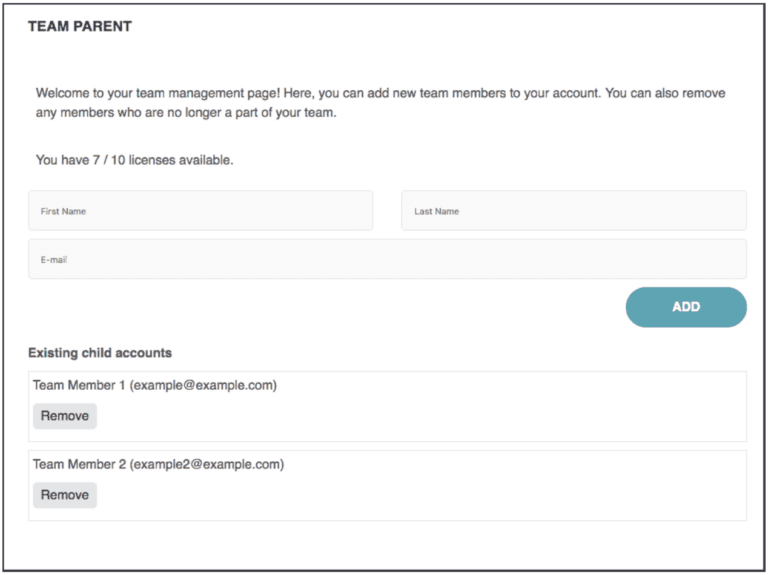Click the example@example.com email text
Image resolution: width=768 pixels, height=575 pixels.
(x=203, y=385)
